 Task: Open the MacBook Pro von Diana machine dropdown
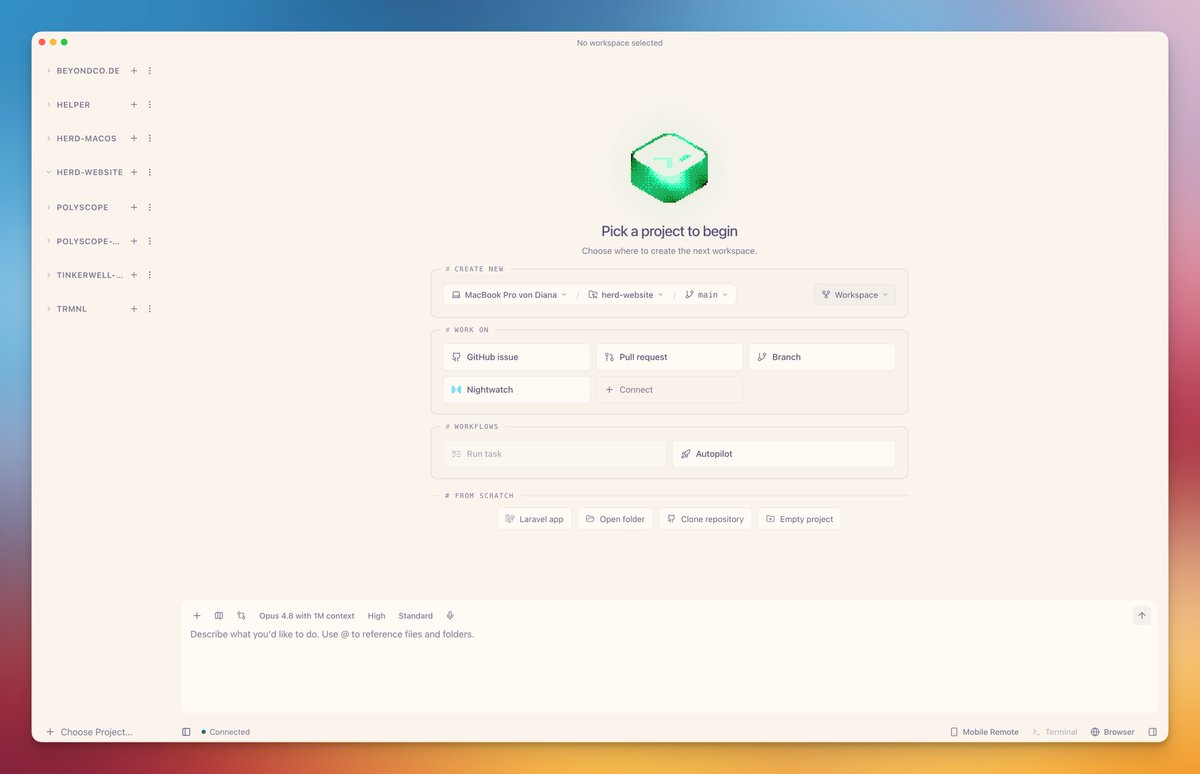[509, 295]
